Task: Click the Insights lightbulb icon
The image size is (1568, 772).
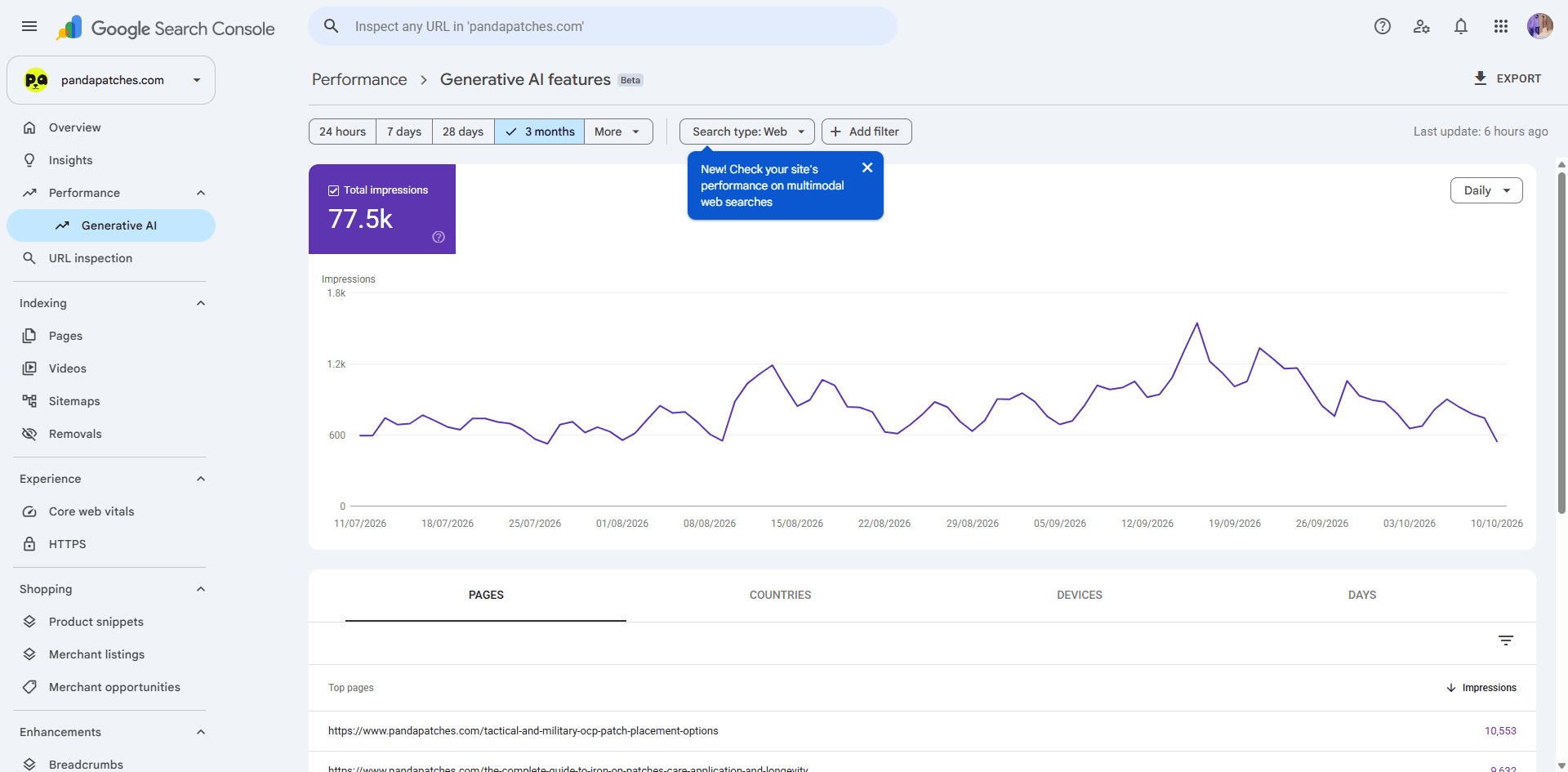Action: pos(29,160)
